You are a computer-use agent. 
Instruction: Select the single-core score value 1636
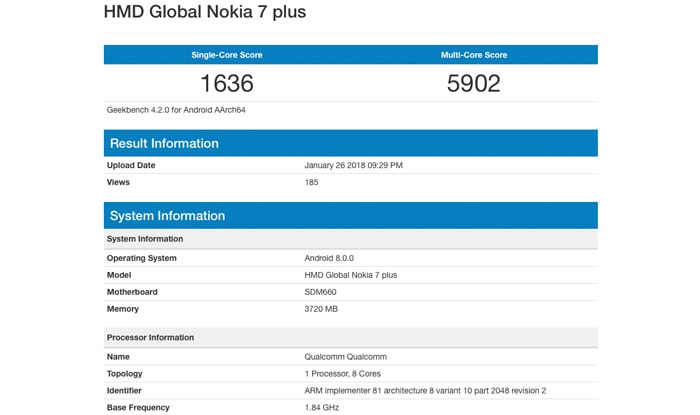click(227, 83)
